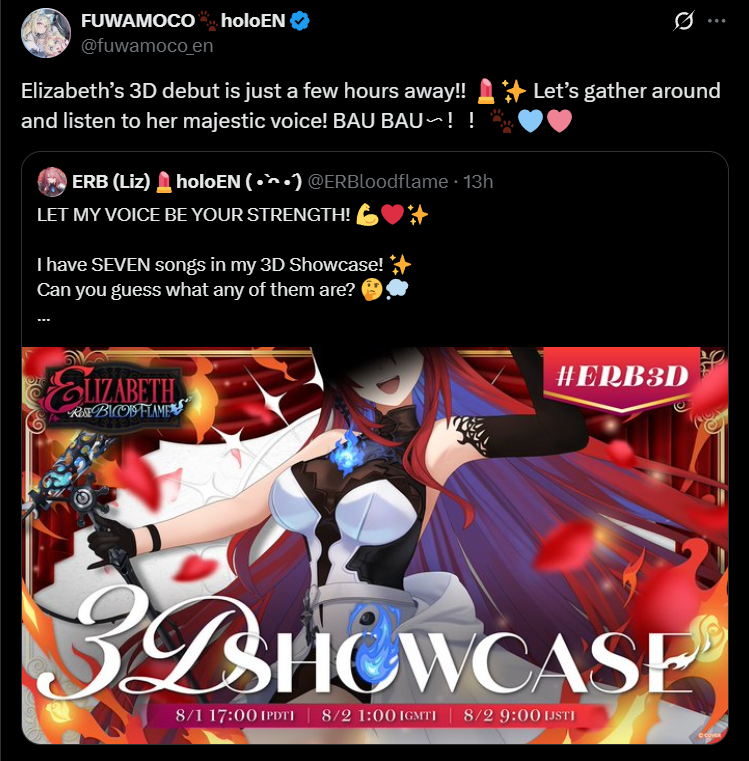Click the thinking face emoji

(372, 290)
